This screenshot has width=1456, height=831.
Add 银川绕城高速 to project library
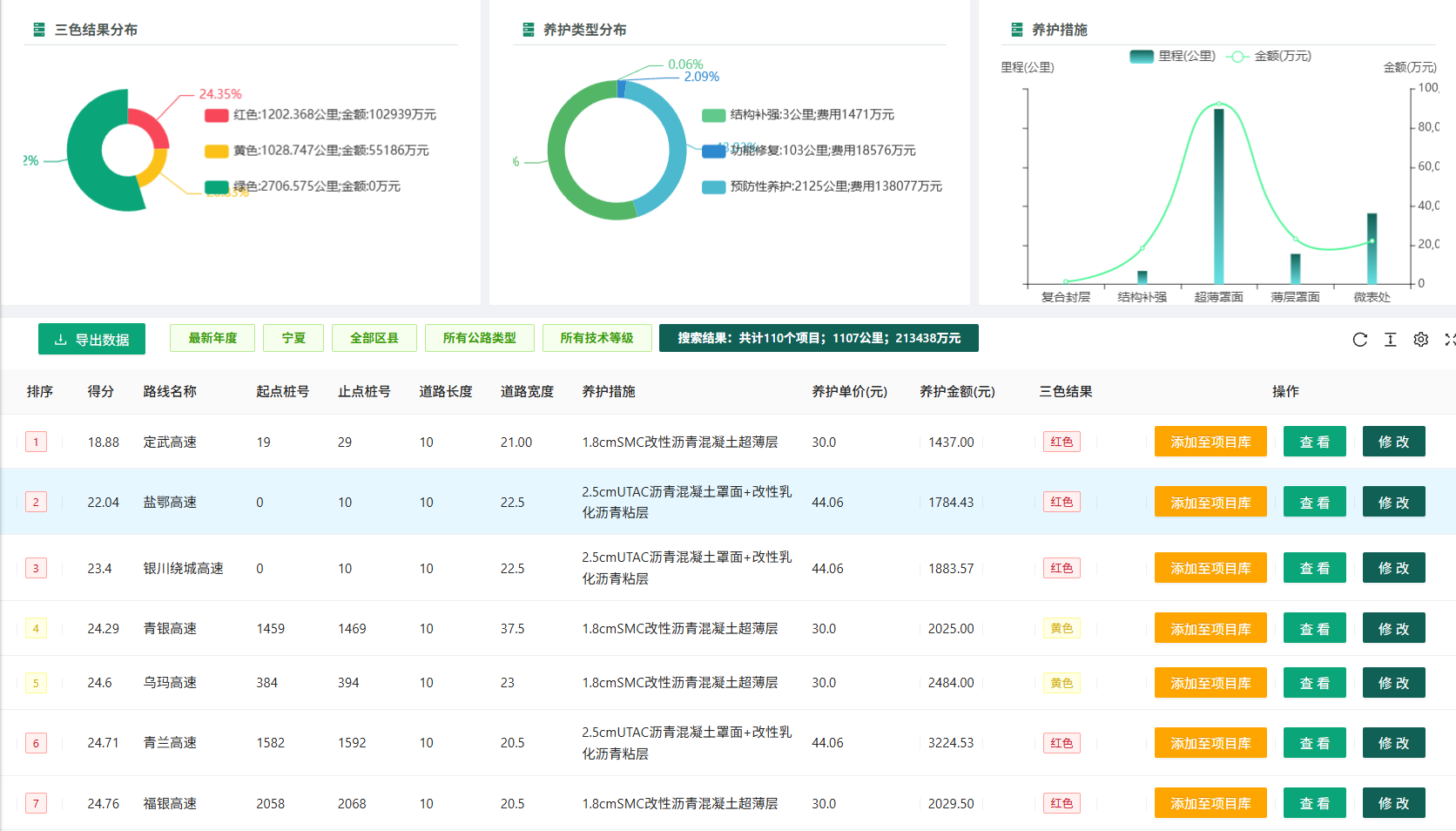(x=1210, y=568)
